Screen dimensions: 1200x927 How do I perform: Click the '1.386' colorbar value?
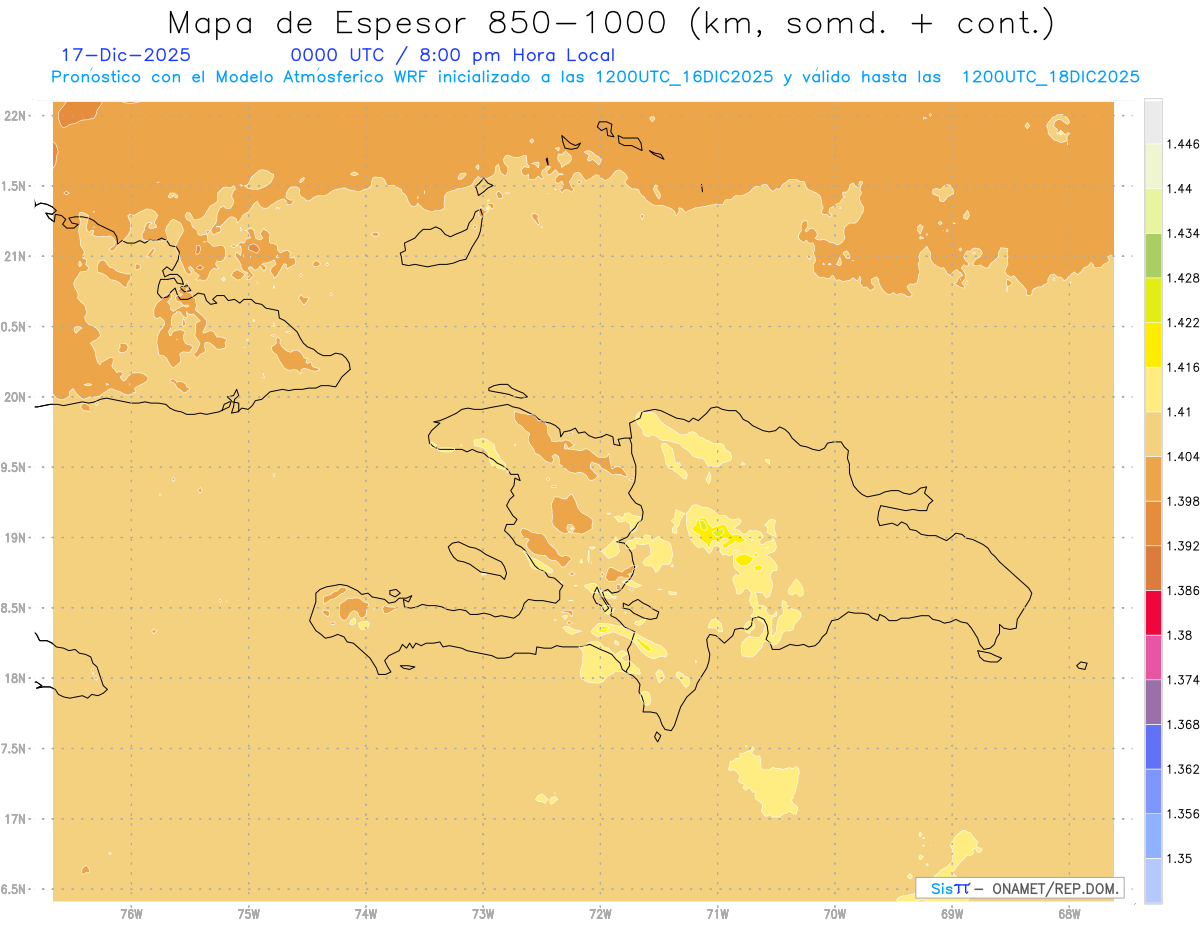(1183, 591)
